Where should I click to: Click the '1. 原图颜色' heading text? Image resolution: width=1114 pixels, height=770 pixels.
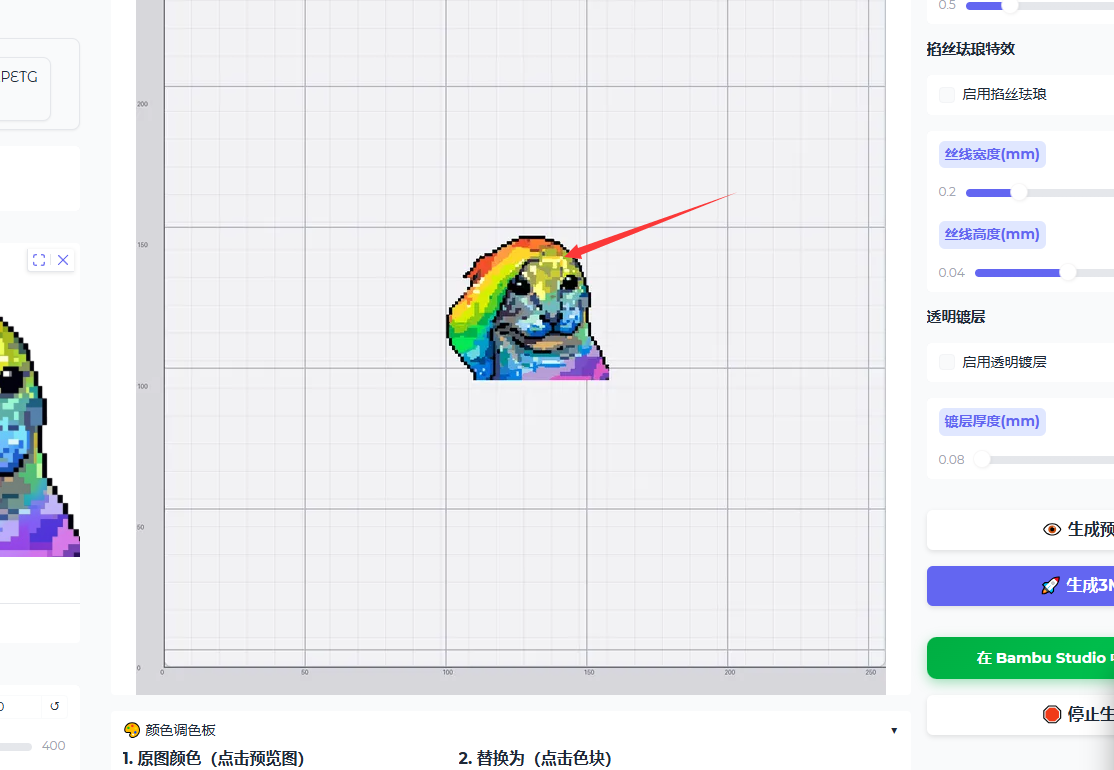[213, 759]
